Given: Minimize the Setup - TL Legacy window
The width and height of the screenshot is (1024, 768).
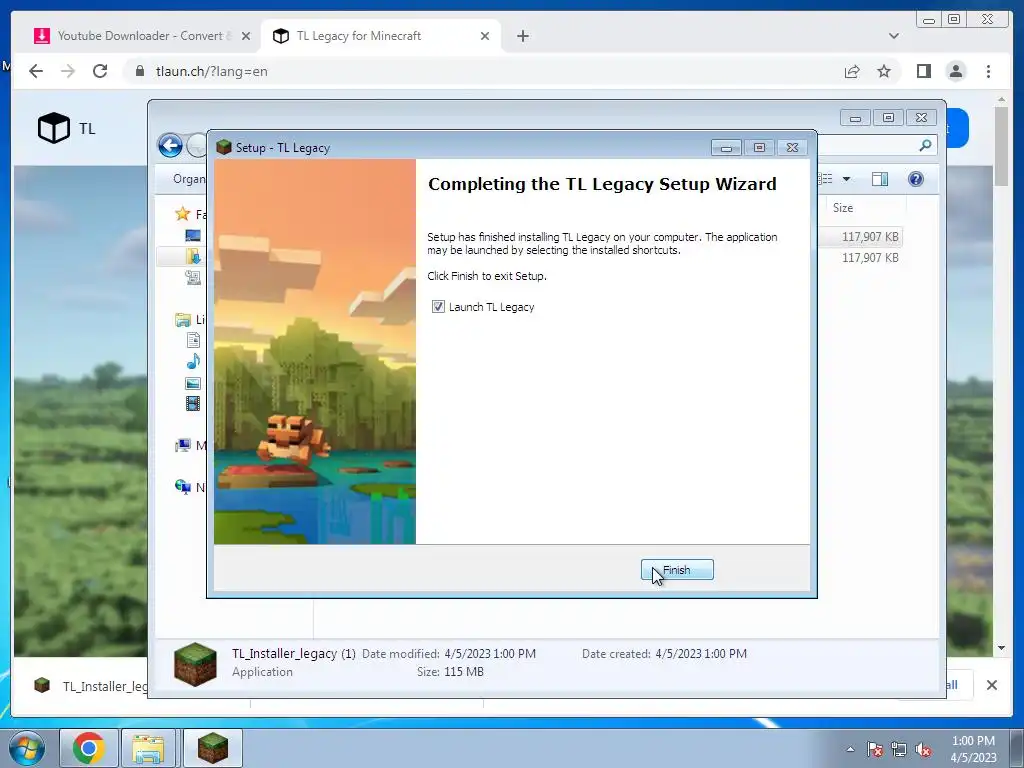Looking at the screenshot, I should [x=726, y=148].
